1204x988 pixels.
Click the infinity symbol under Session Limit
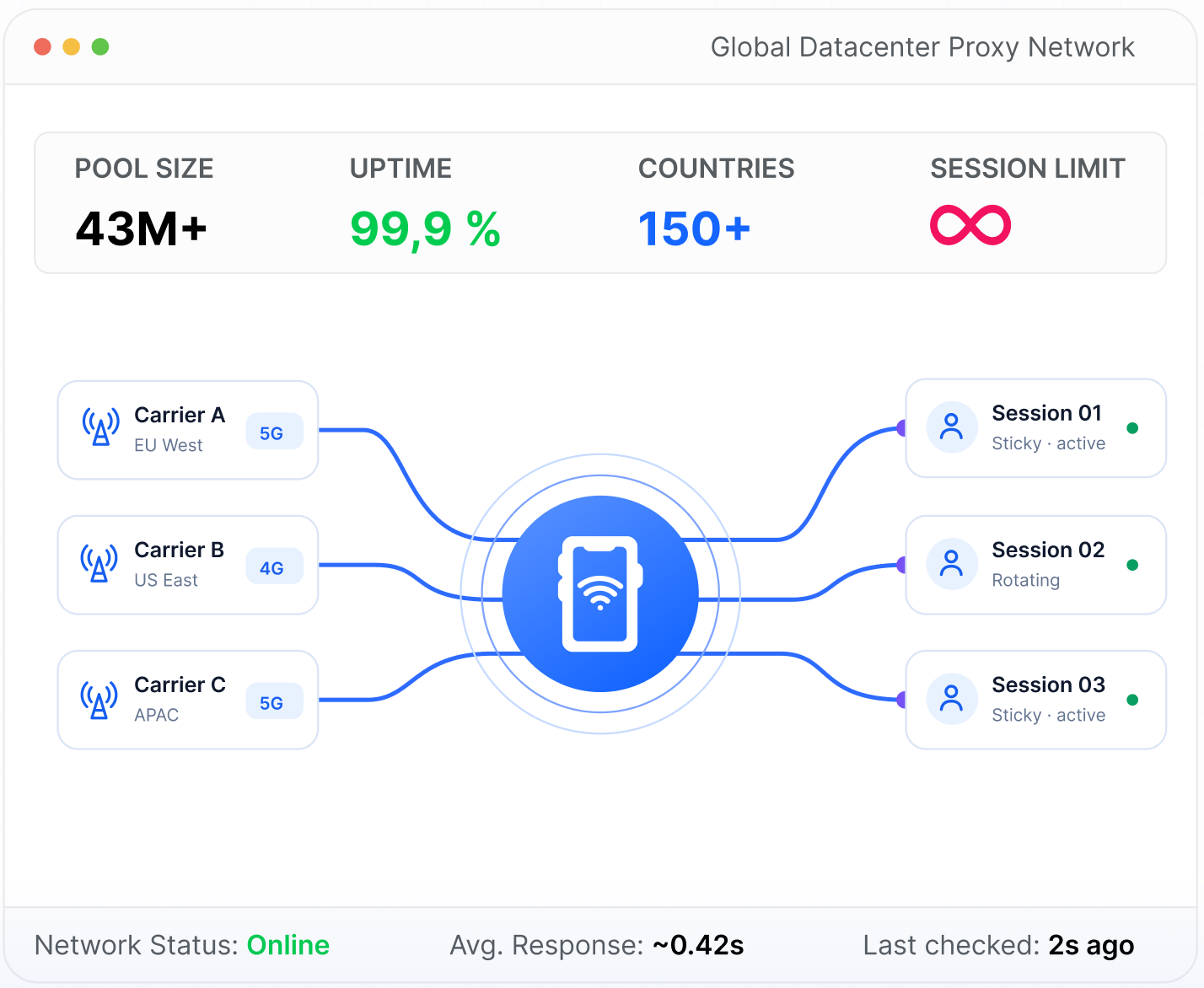pyautogui.click(x=970, y=225)
